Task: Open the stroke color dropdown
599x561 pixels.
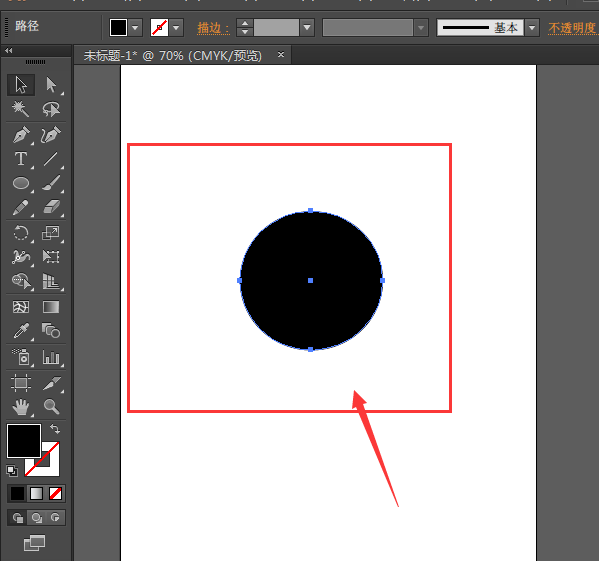Action: pos(176,28)
